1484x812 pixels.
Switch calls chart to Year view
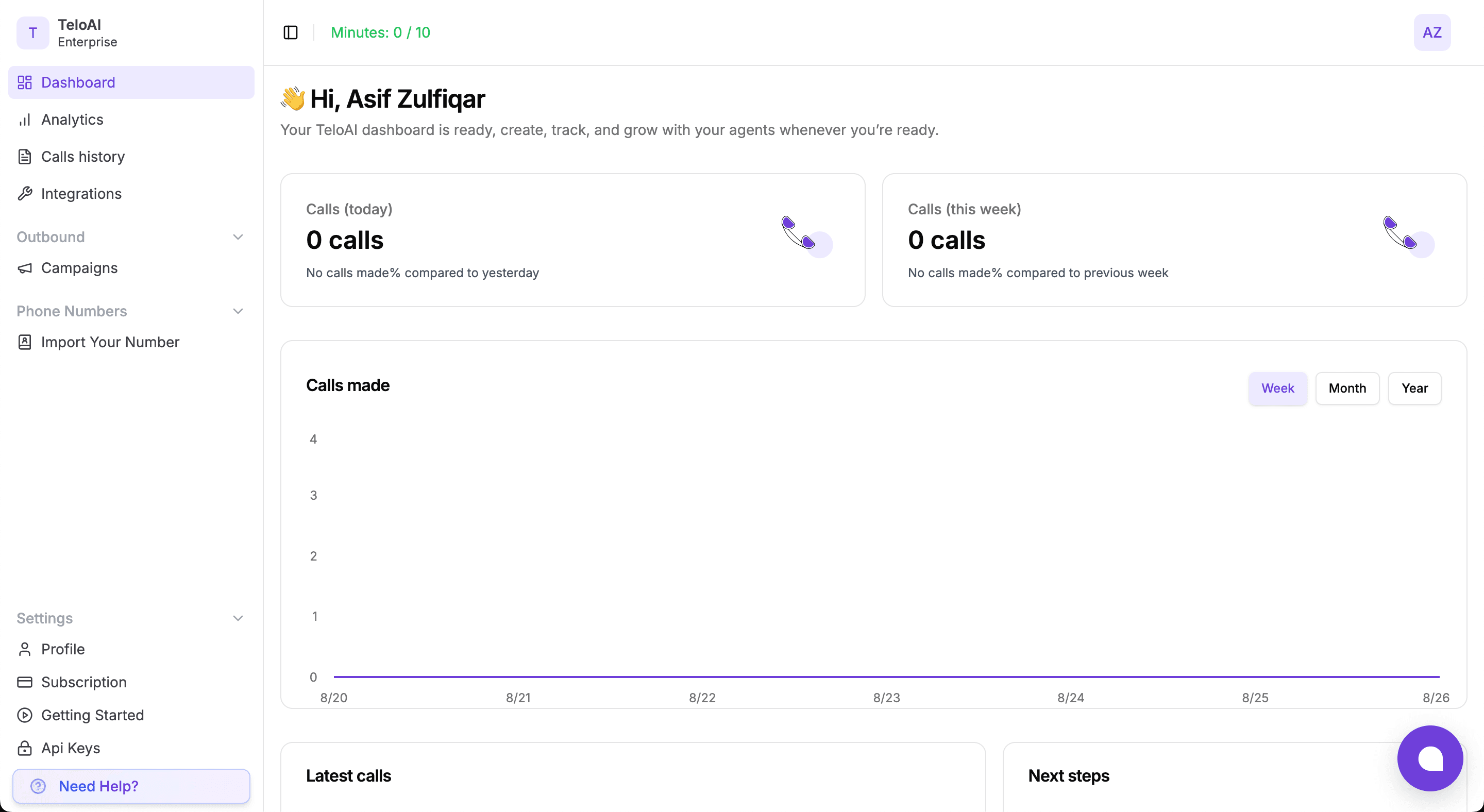(1415, 388)
